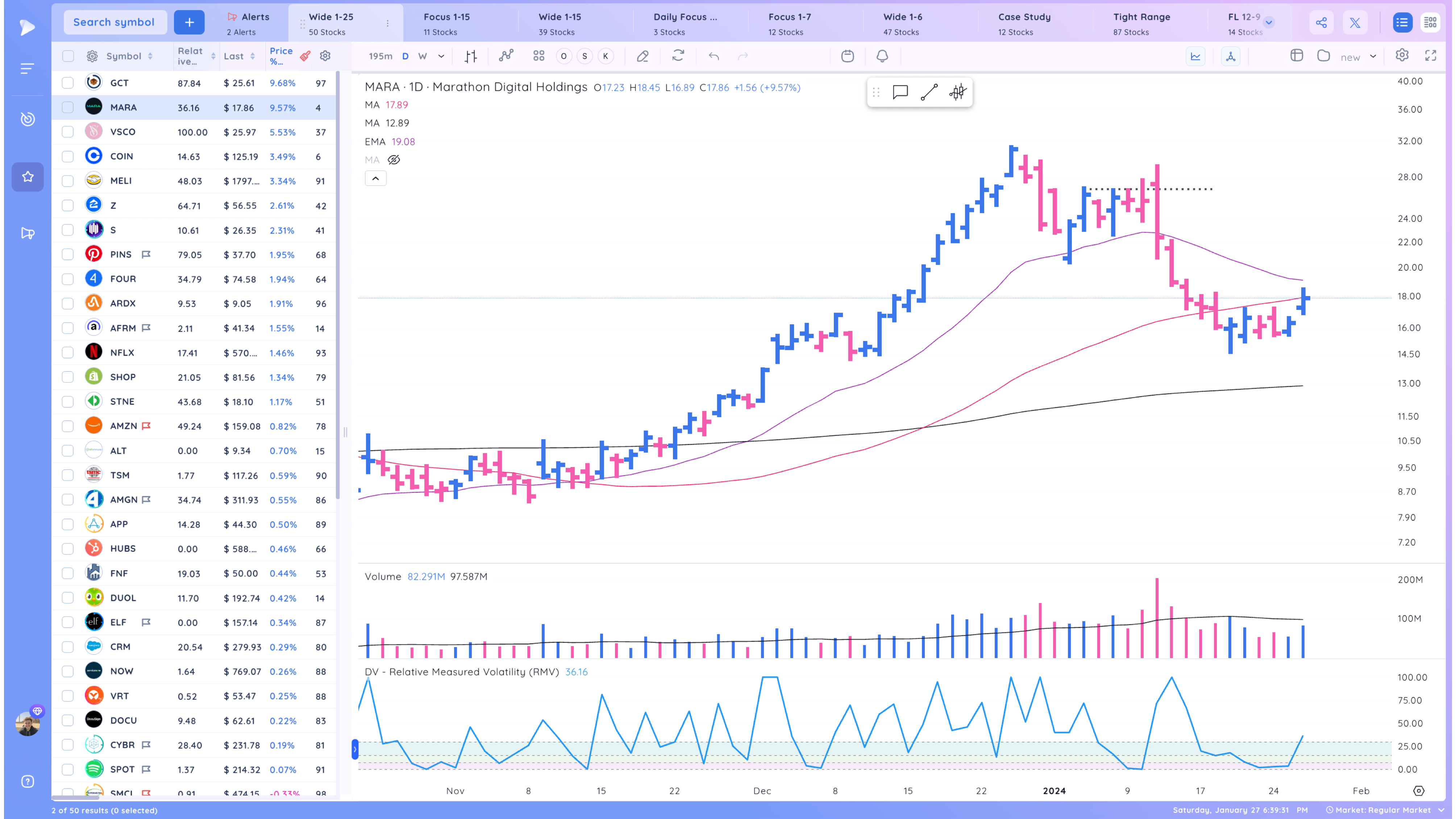Open the saved layouts folder icon
This screenshot has height=819, width=1456.
pos(1323,55)
